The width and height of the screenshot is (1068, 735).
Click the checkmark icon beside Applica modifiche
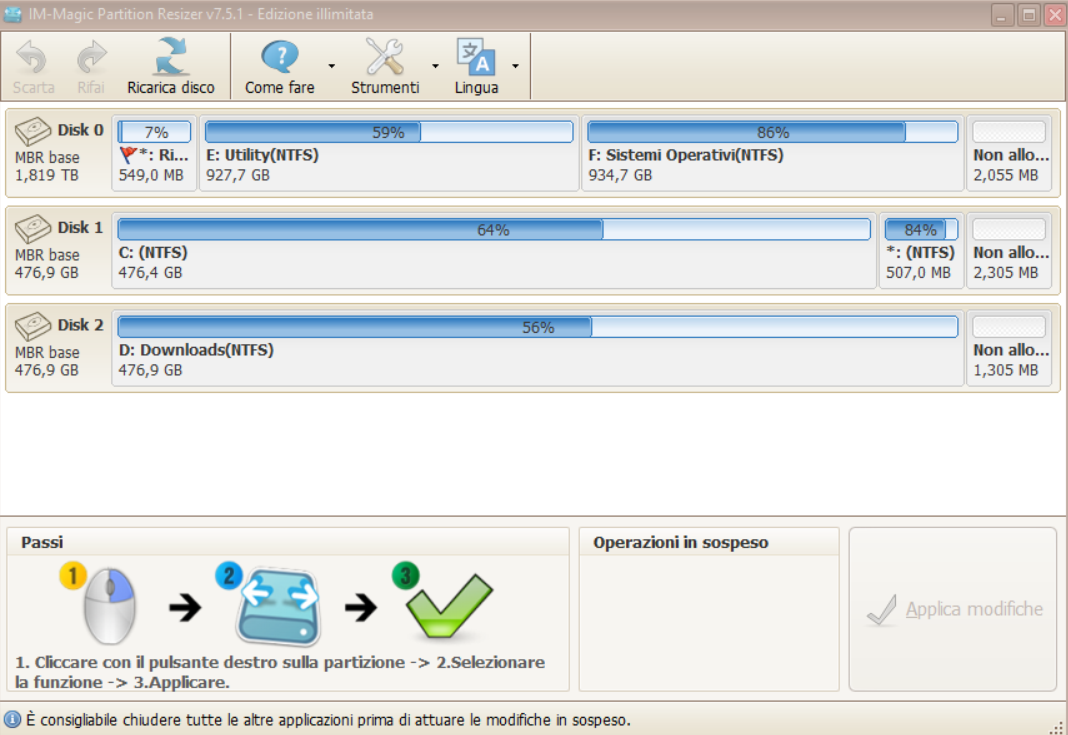(x=881, y=610)
